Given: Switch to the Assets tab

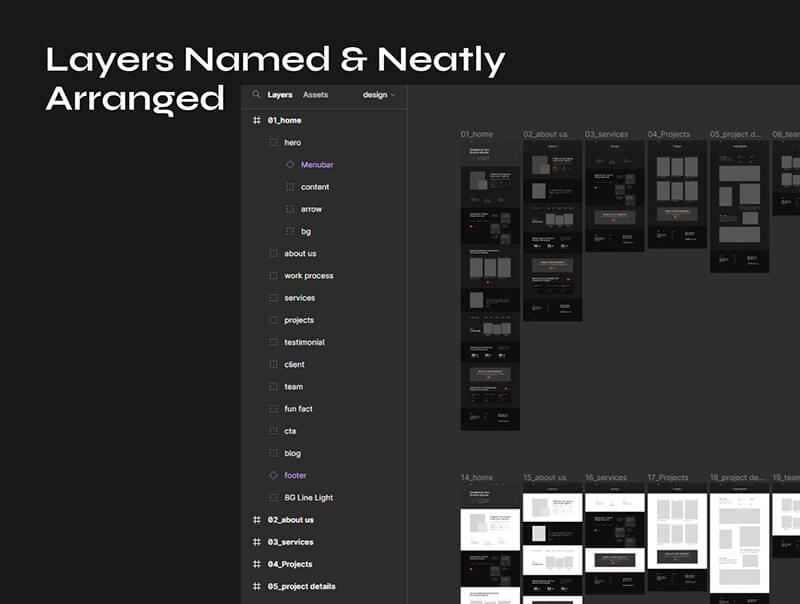Looking at the screenshot, I should click(x=315, y=95).
